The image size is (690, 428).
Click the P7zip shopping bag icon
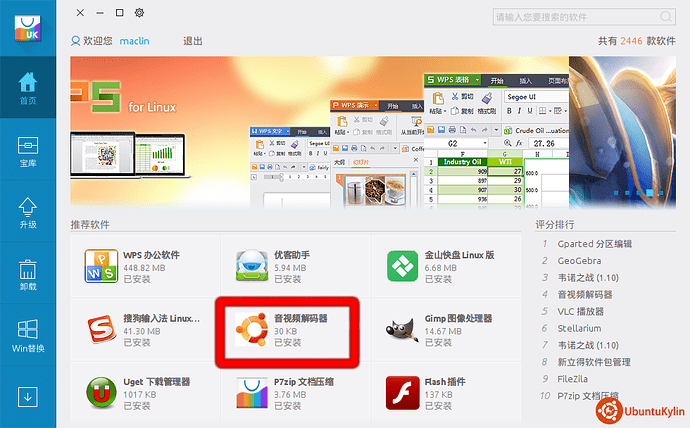tap(252, 393)
